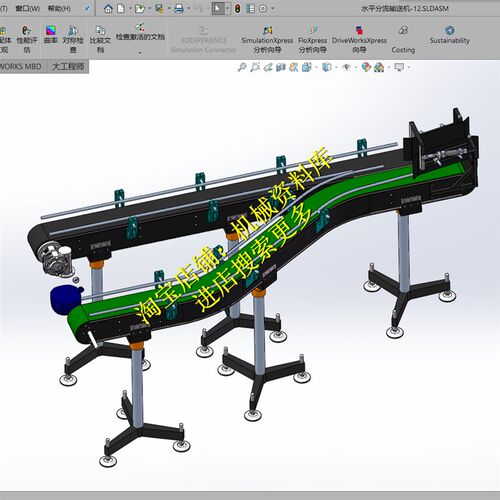Activate the Select cursor tool
Screen dimensions: 500x500
[x=217, y=9]
